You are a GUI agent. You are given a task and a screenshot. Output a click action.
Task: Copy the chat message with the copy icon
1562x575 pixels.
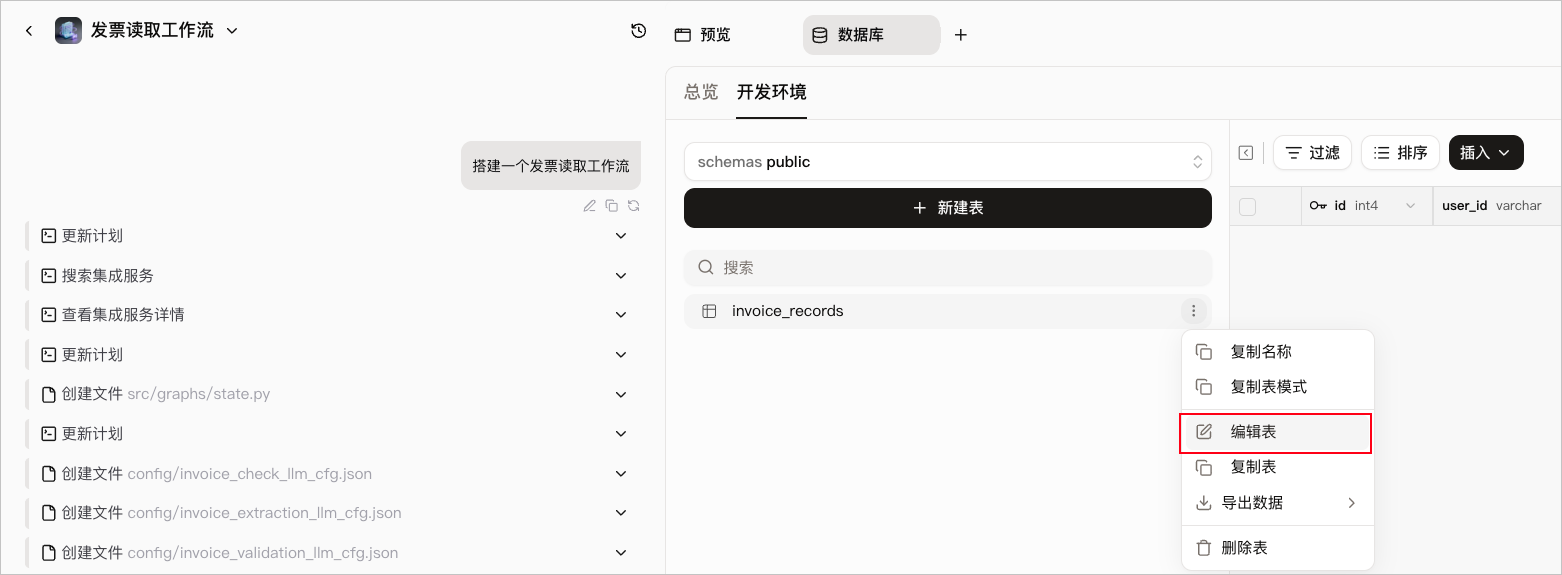coord(612,206)
